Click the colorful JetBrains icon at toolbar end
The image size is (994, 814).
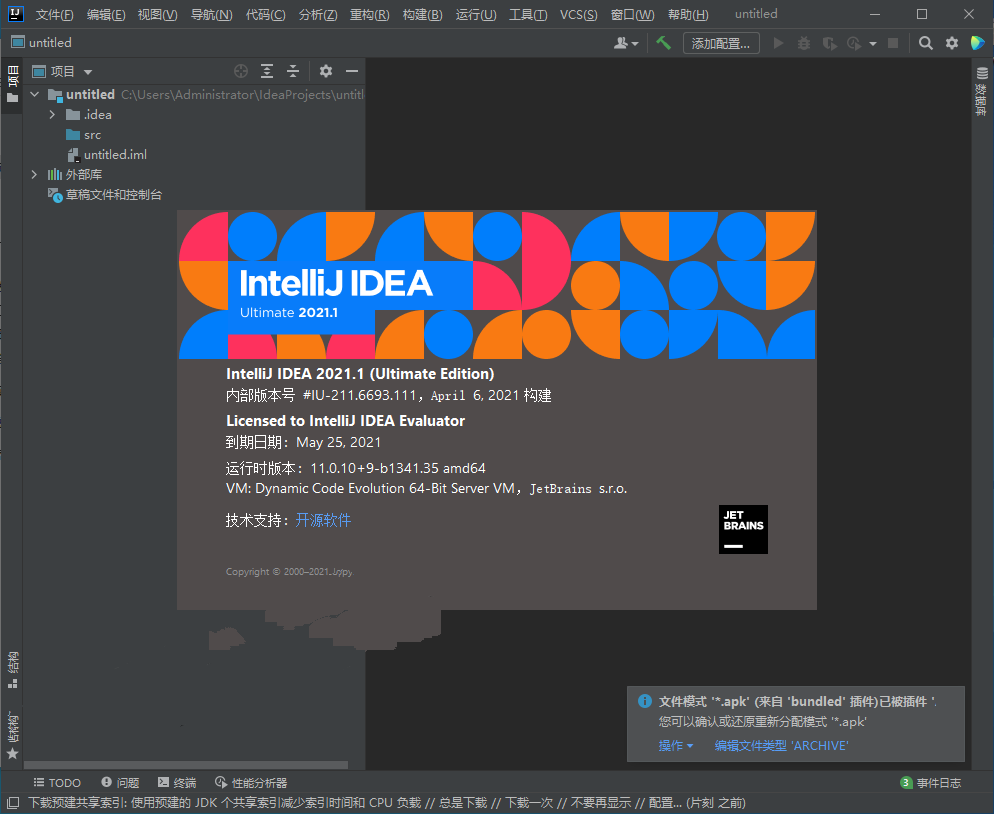pos(978,43)
